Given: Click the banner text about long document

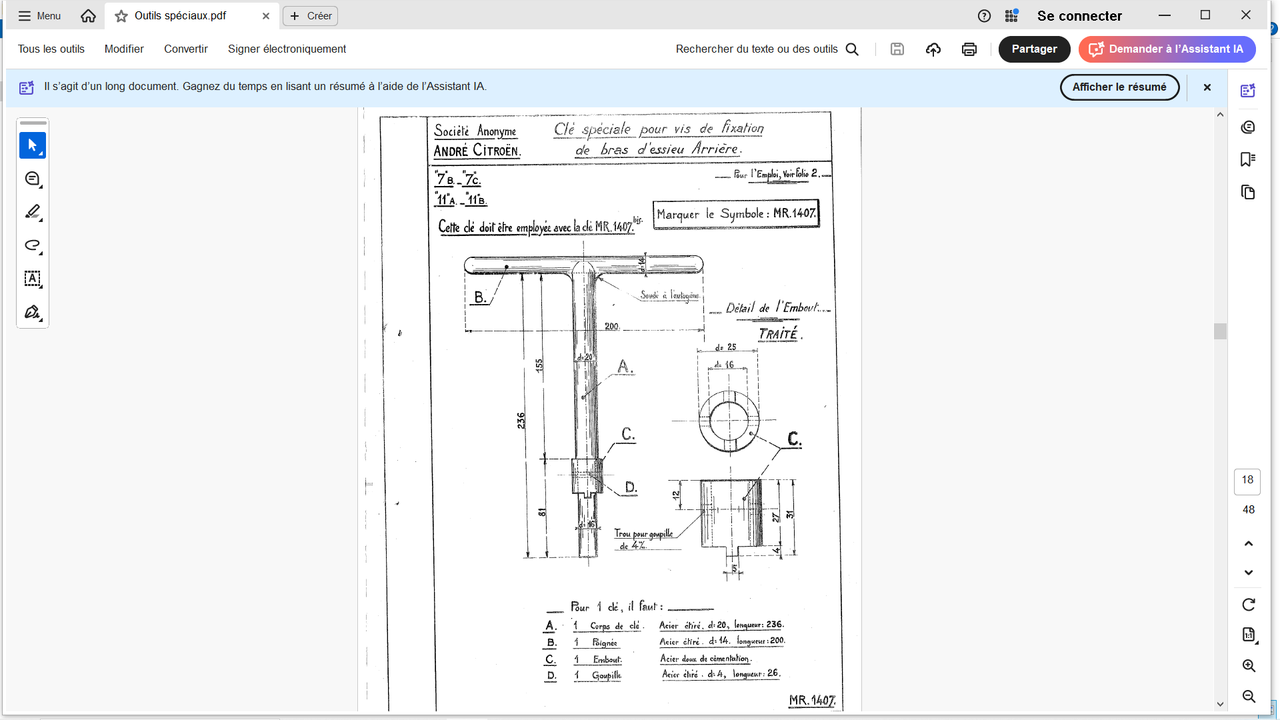Looking at the screenshot, I should [x=265, y=87].
